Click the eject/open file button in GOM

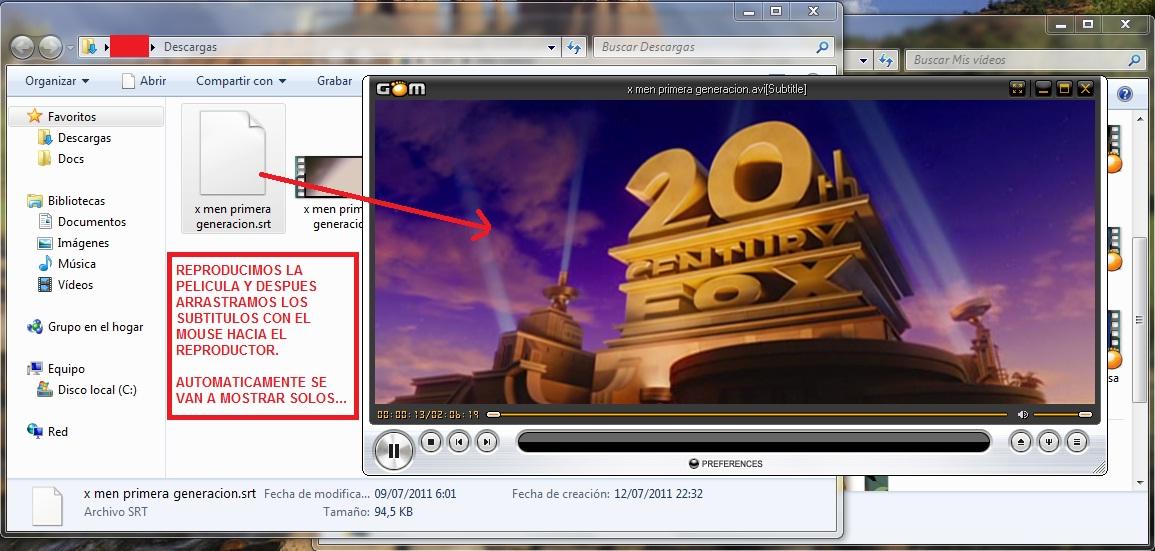click(x=1021, y=442)
